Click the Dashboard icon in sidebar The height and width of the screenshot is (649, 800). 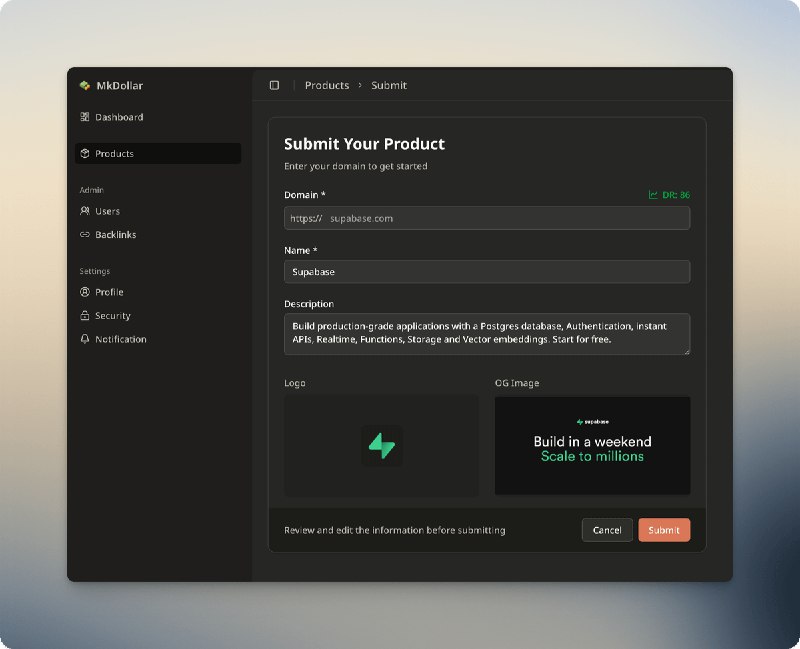coord(85,117)
